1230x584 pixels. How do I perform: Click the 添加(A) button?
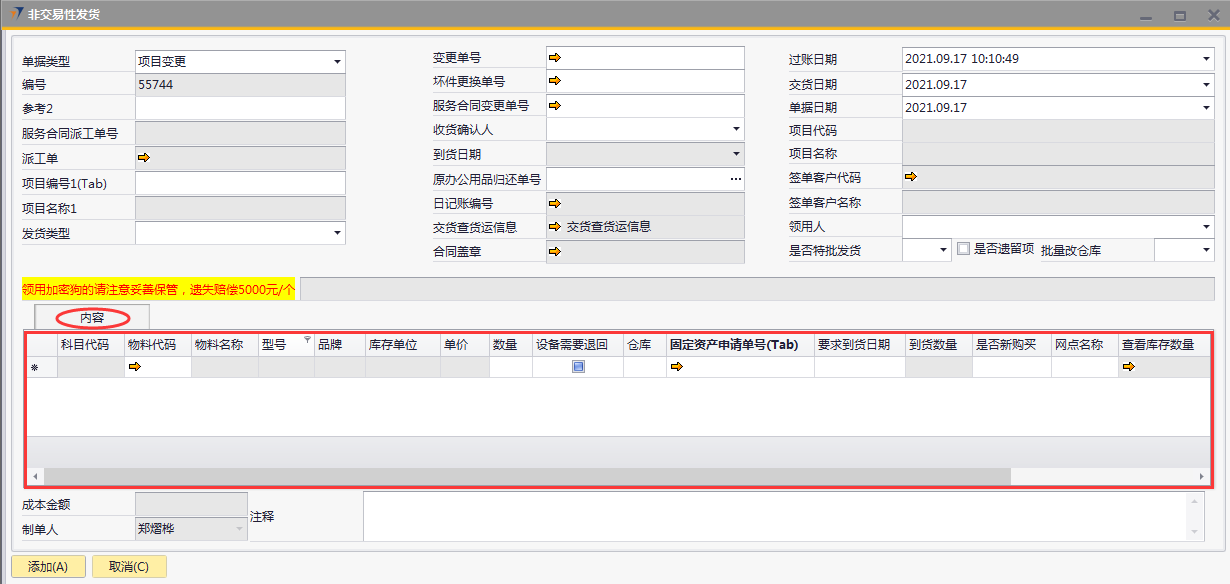click(x=48, y=567)
